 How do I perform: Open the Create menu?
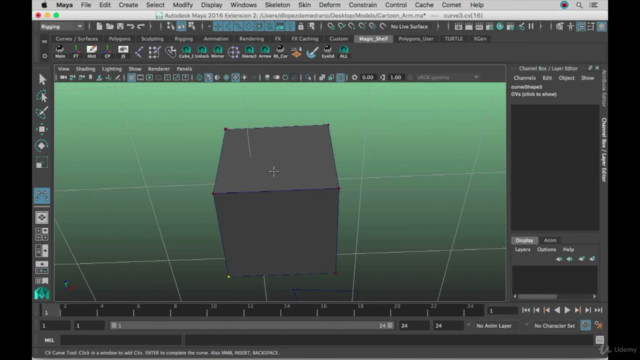tap(128, 5)
